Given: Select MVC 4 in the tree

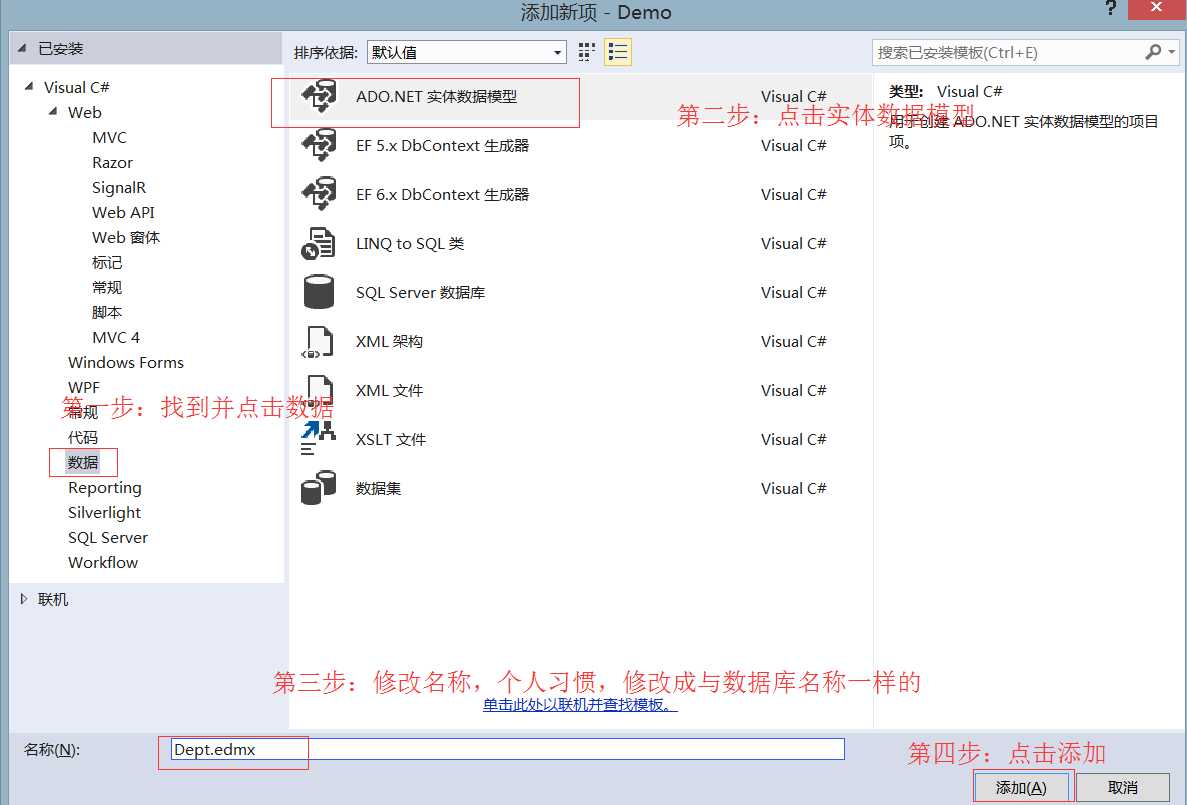Looking at the screenshot, I should pos(116,338).
